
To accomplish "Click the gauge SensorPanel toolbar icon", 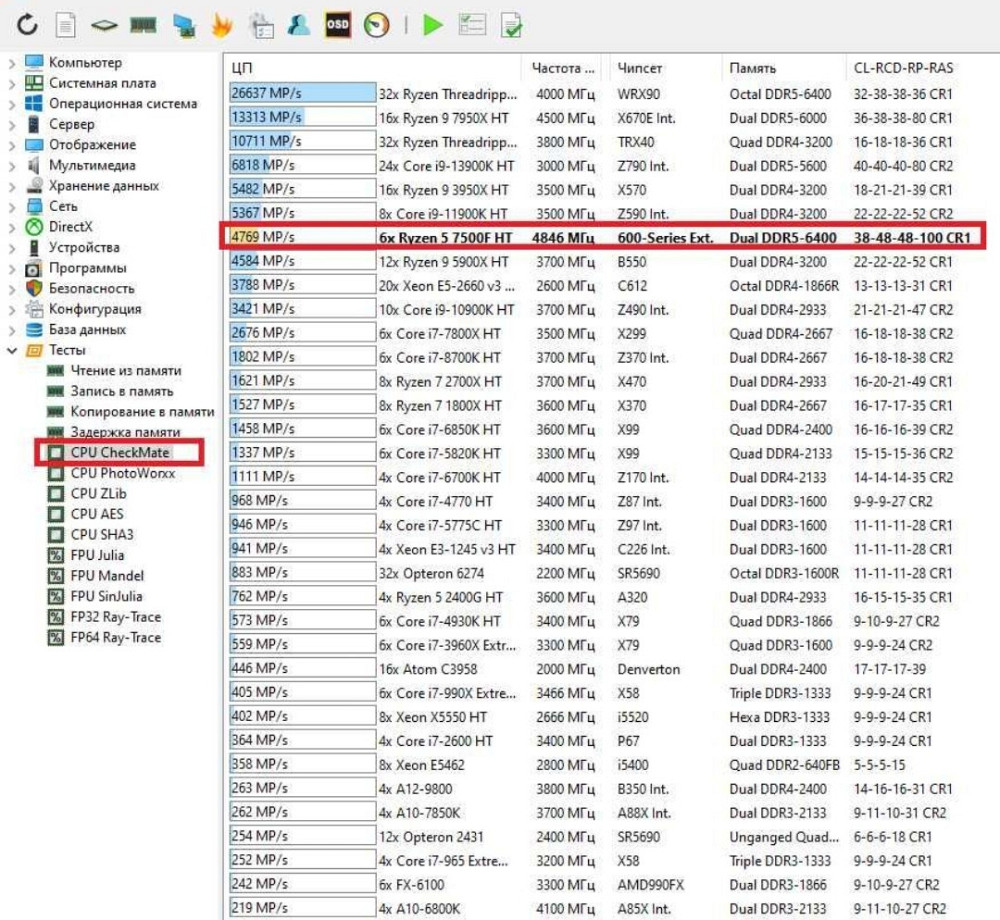I will pos(376,25).
